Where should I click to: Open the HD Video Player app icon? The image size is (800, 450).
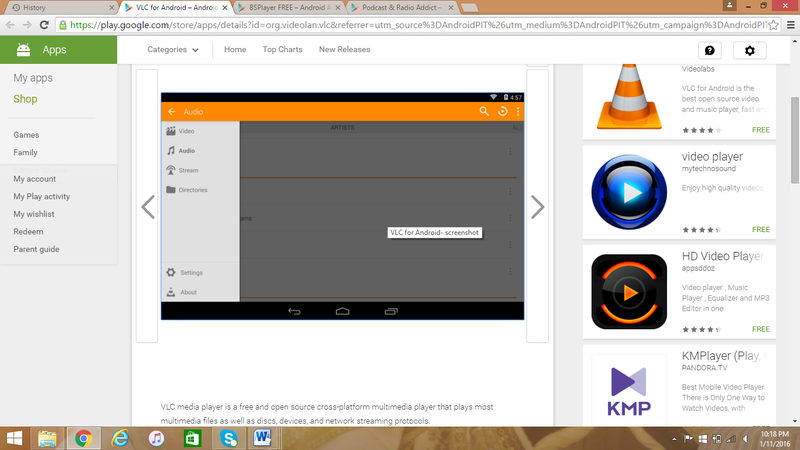pyautogui.click(x=629, y=291)
